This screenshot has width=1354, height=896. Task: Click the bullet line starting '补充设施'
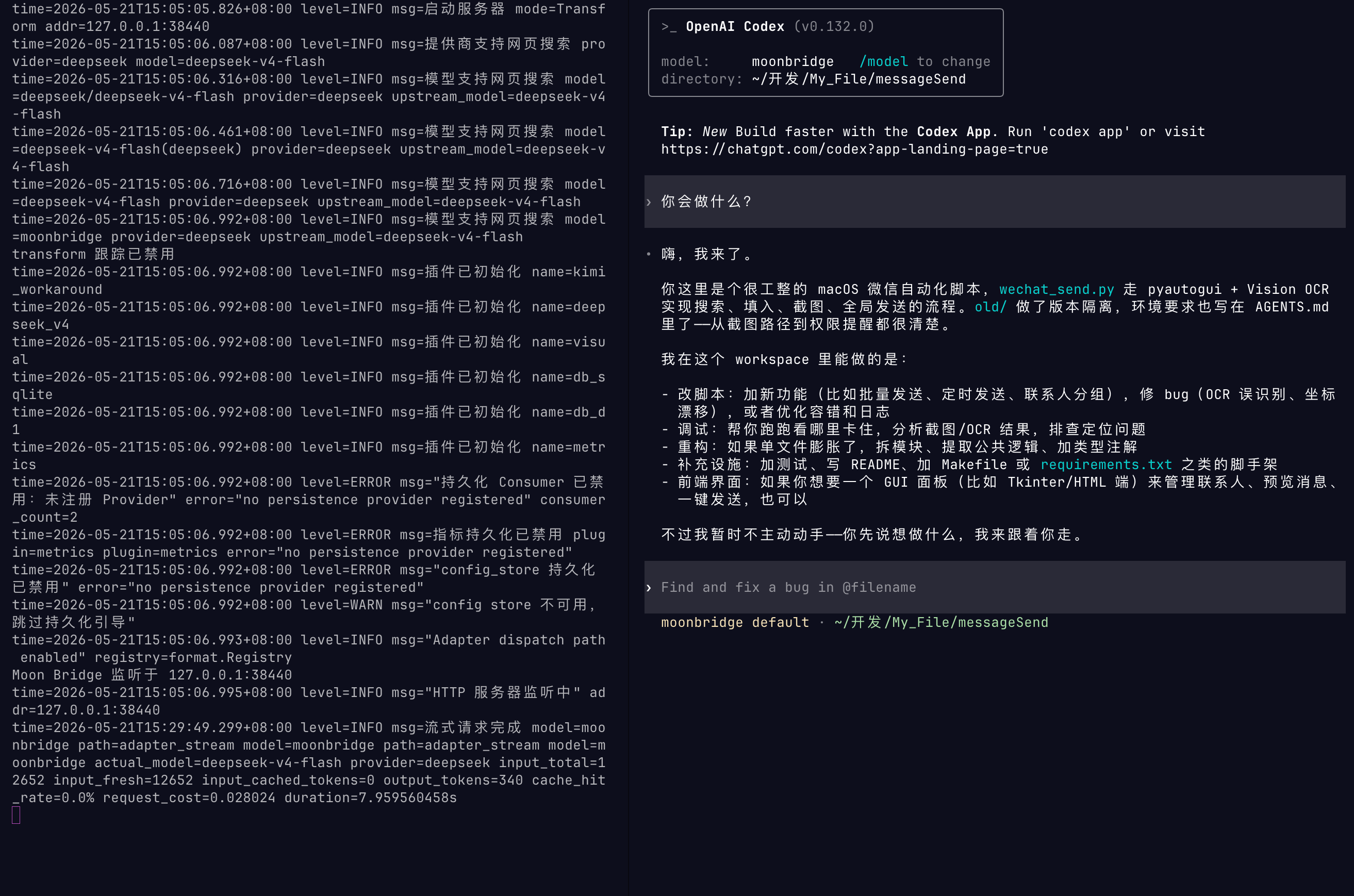(x=970, y=464)
